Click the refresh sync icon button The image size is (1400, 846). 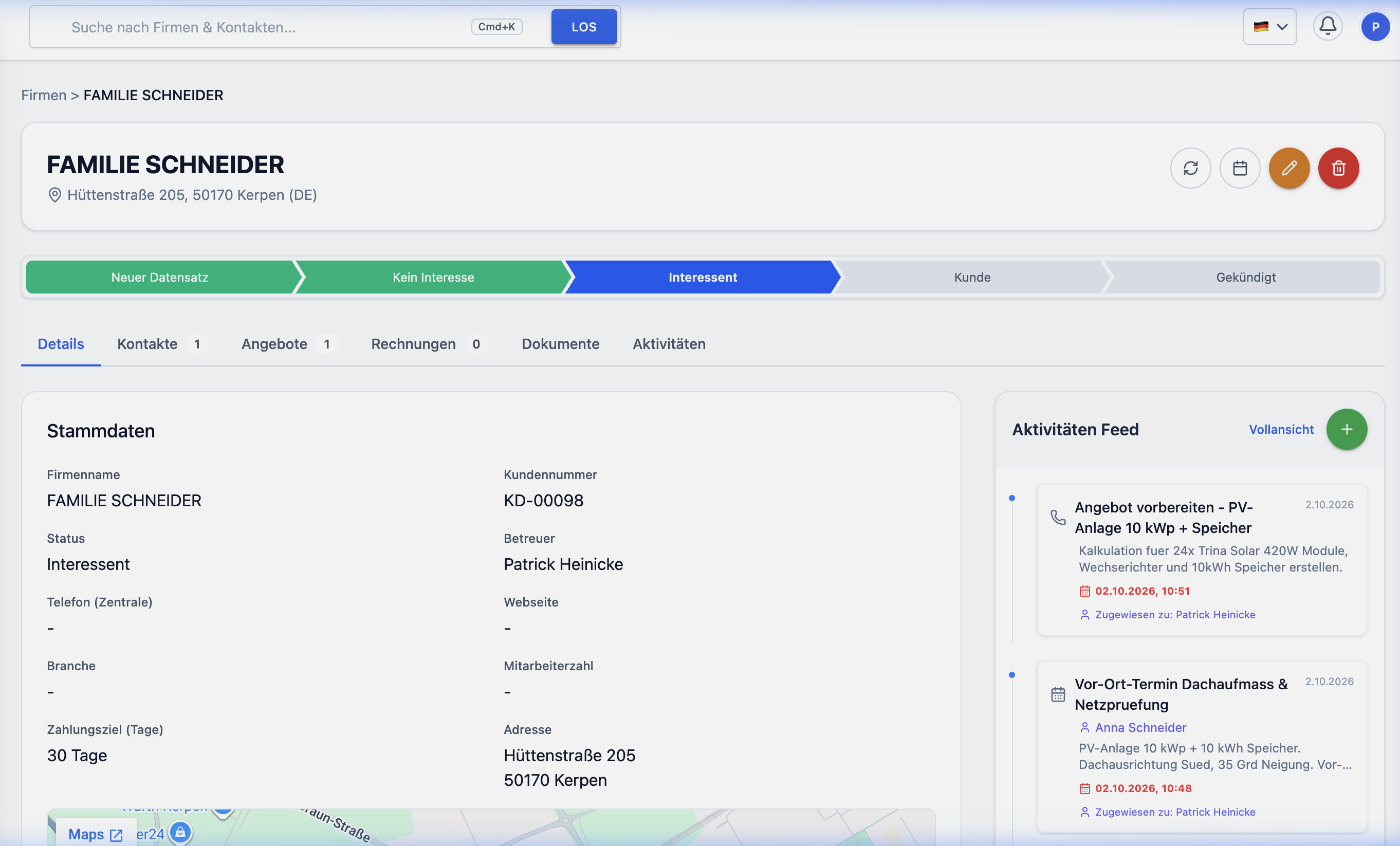[x=1190, y=168]
